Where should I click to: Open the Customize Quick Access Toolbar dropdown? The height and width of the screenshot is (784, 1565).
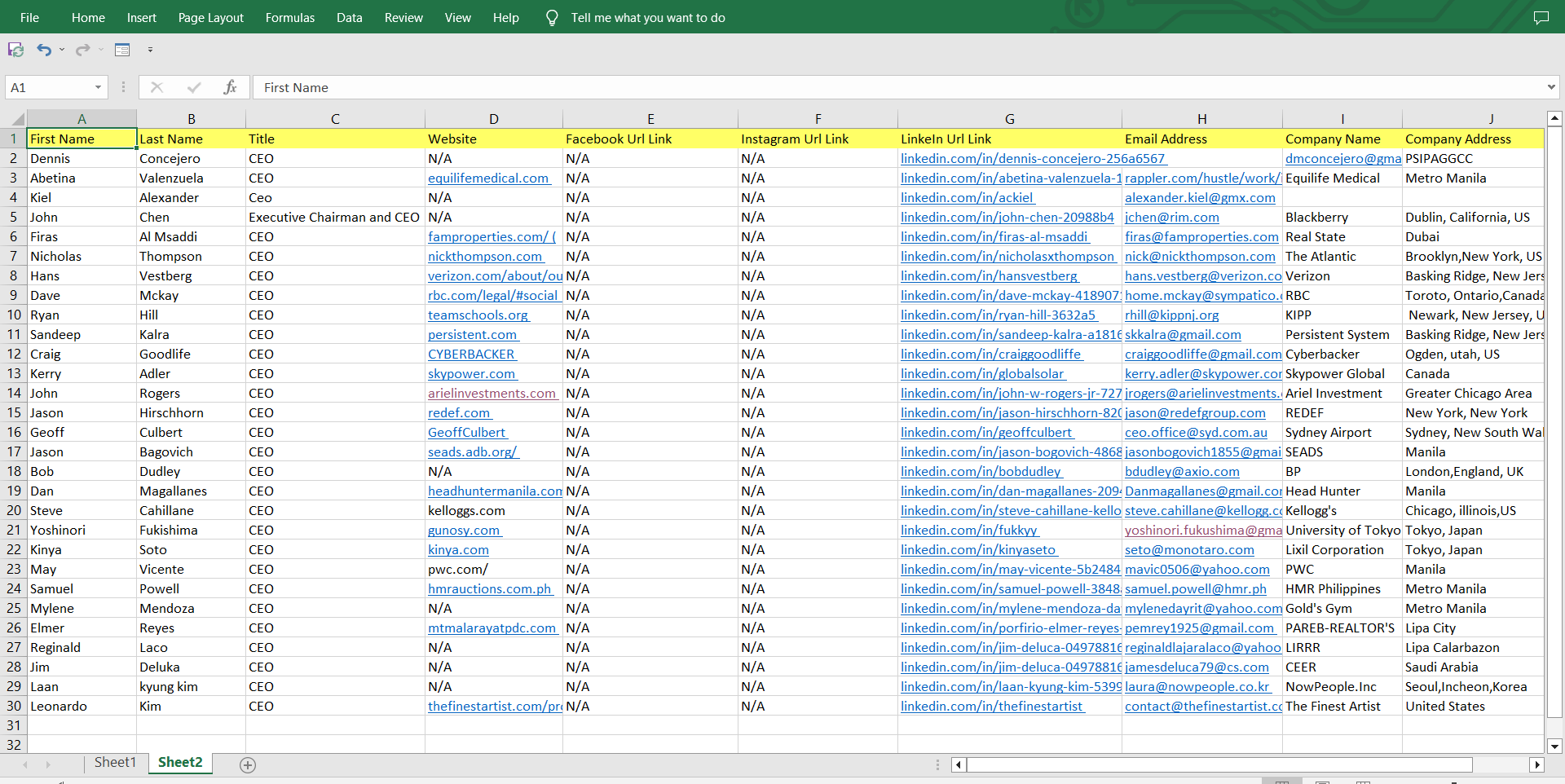150,50
